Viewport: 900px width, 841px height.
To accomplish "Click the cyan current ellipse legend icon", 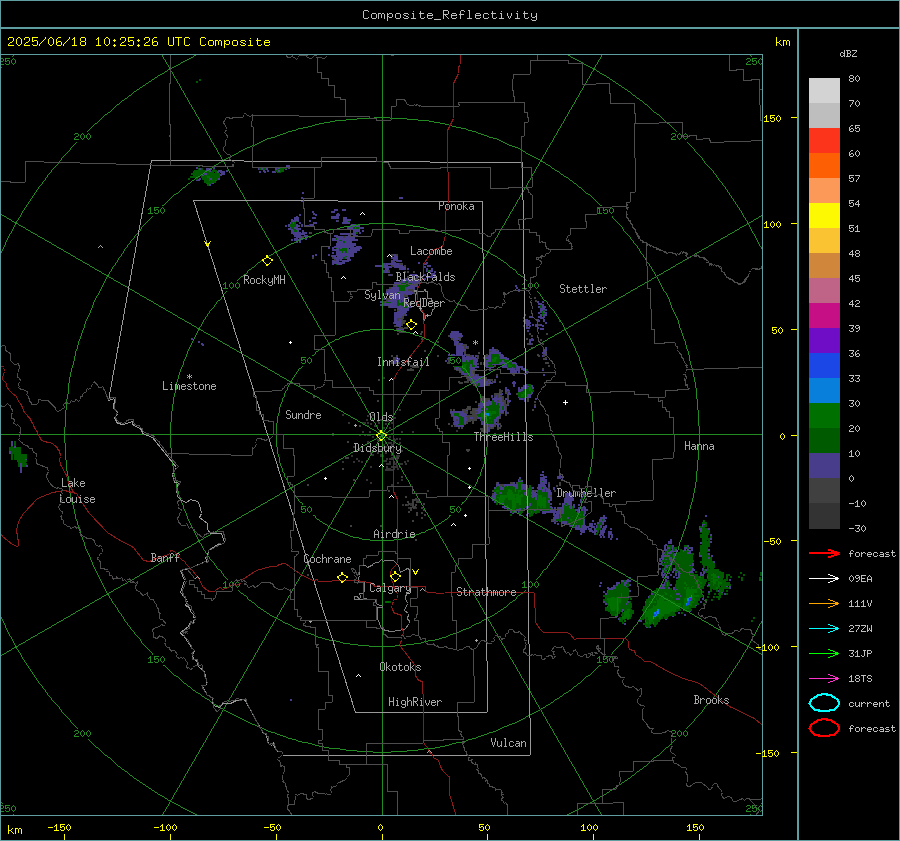I will pyautogui.click(x=824, y=703).
